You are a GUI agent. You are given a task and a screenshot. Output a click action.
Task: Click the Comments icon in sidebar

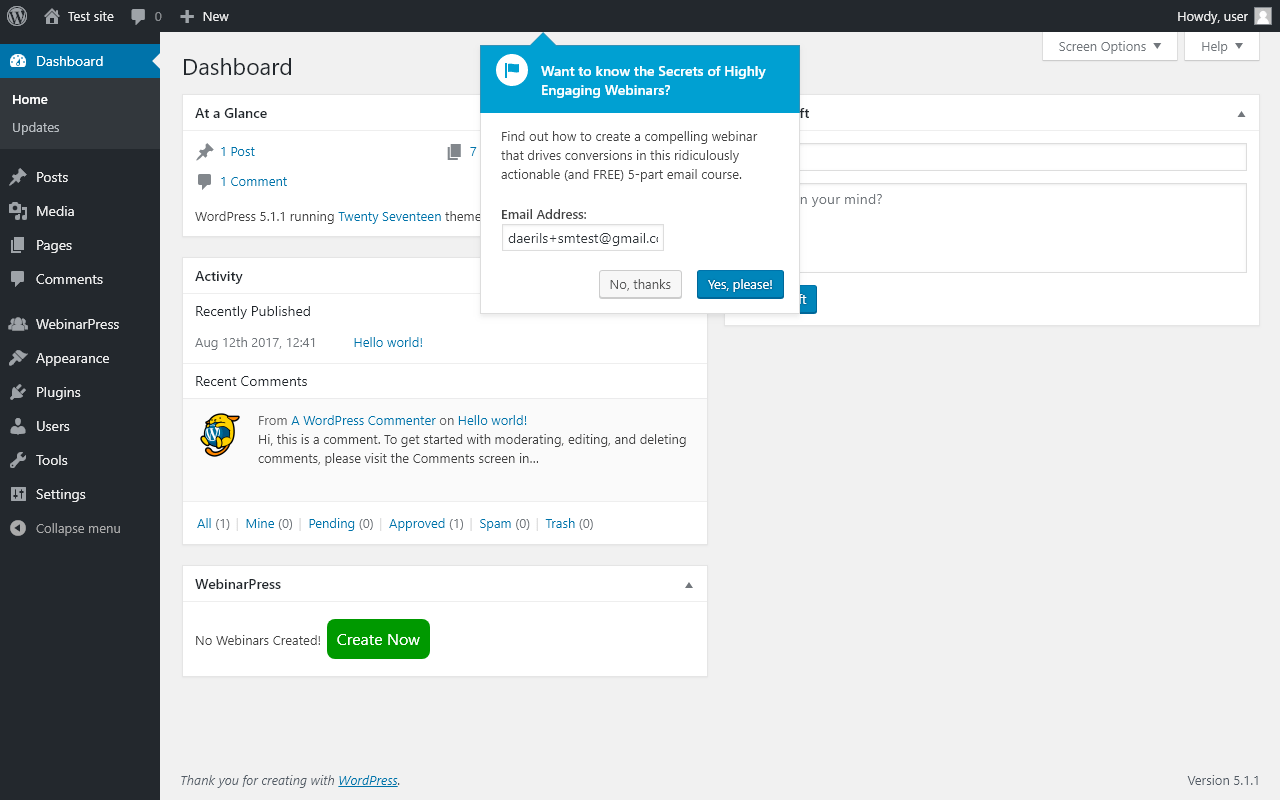click(18, 279)
